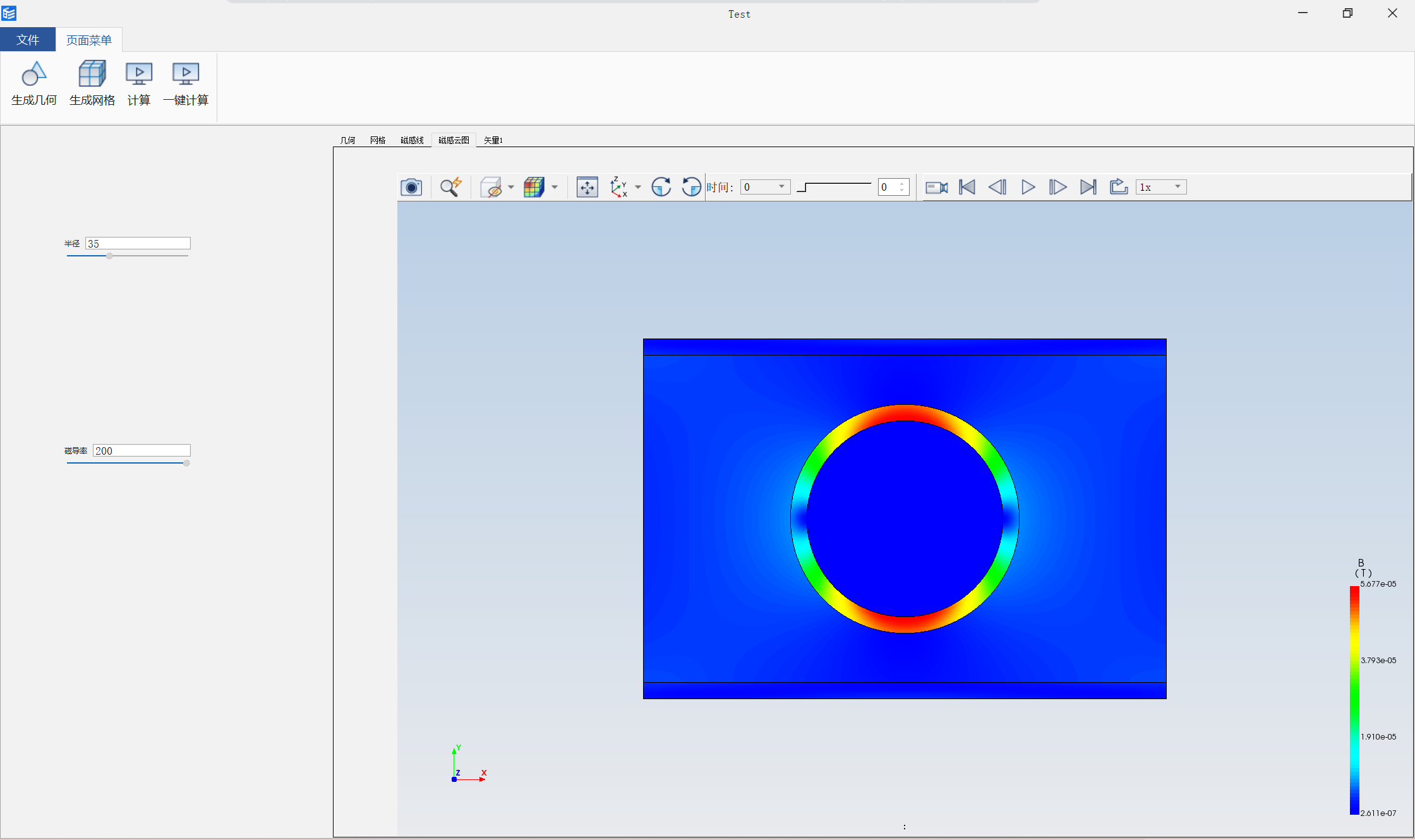Click the frame number spinner field
Viewport: 1415px width, 840px height.
click(x=893, y=187)
